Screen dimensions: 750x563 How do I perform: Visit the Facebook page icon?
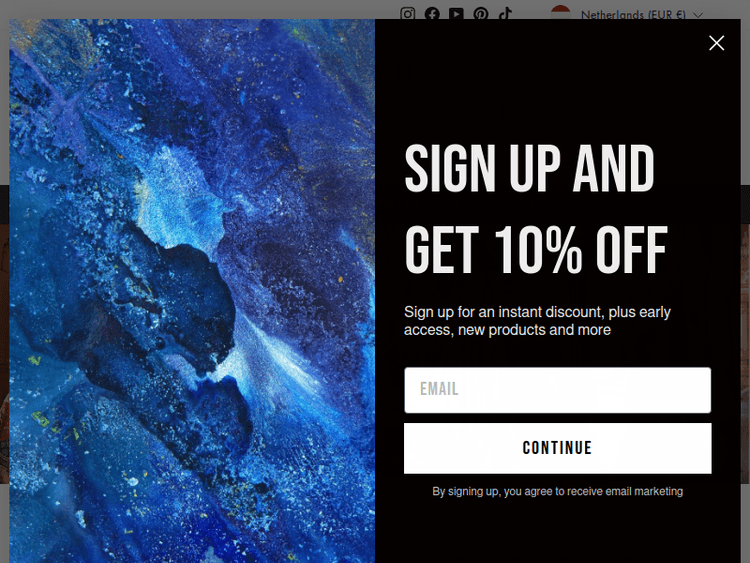pos(432,13)
